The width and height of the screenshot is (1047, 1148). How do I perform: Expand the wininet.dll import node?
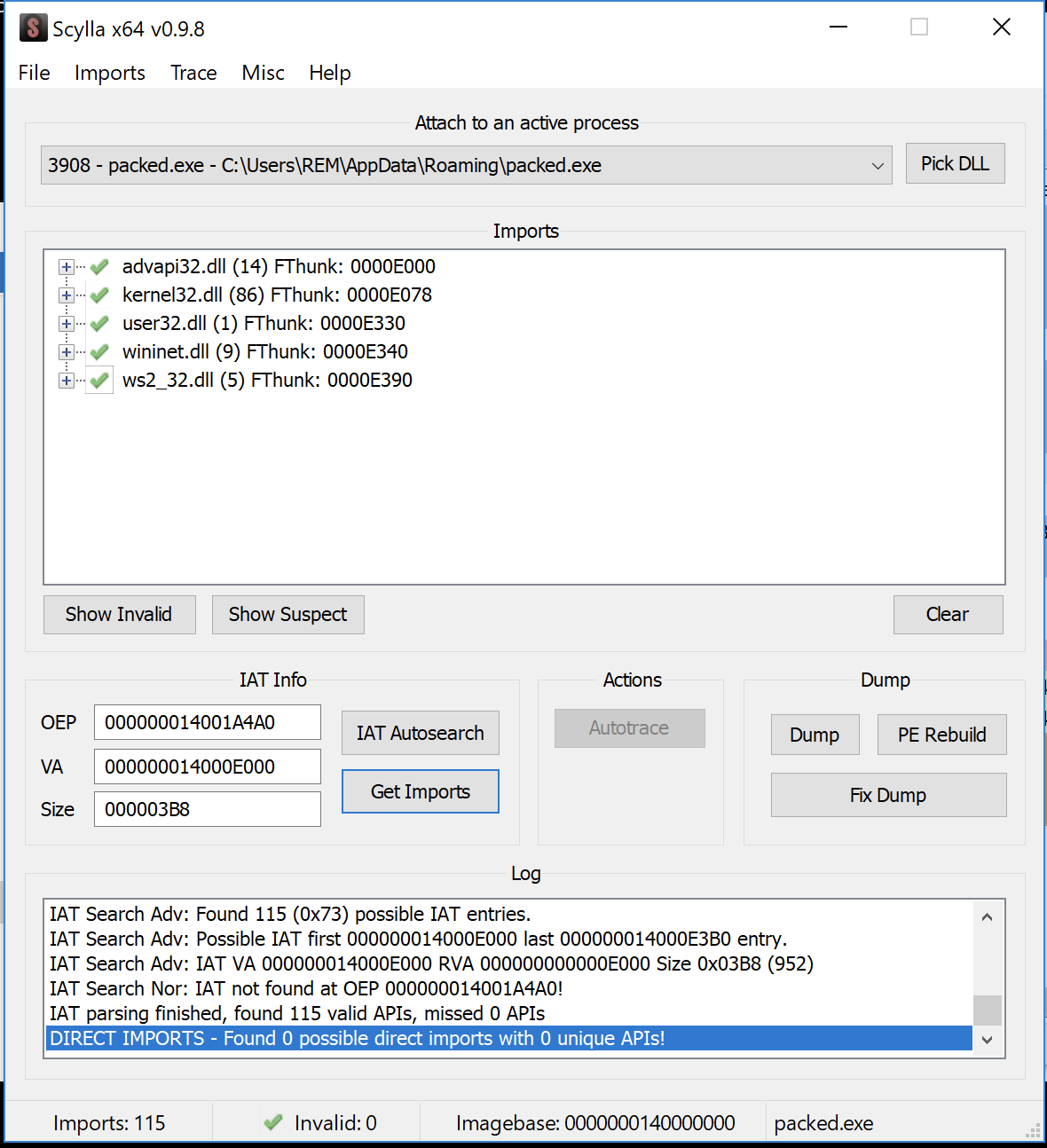click(x=67, y=352)
